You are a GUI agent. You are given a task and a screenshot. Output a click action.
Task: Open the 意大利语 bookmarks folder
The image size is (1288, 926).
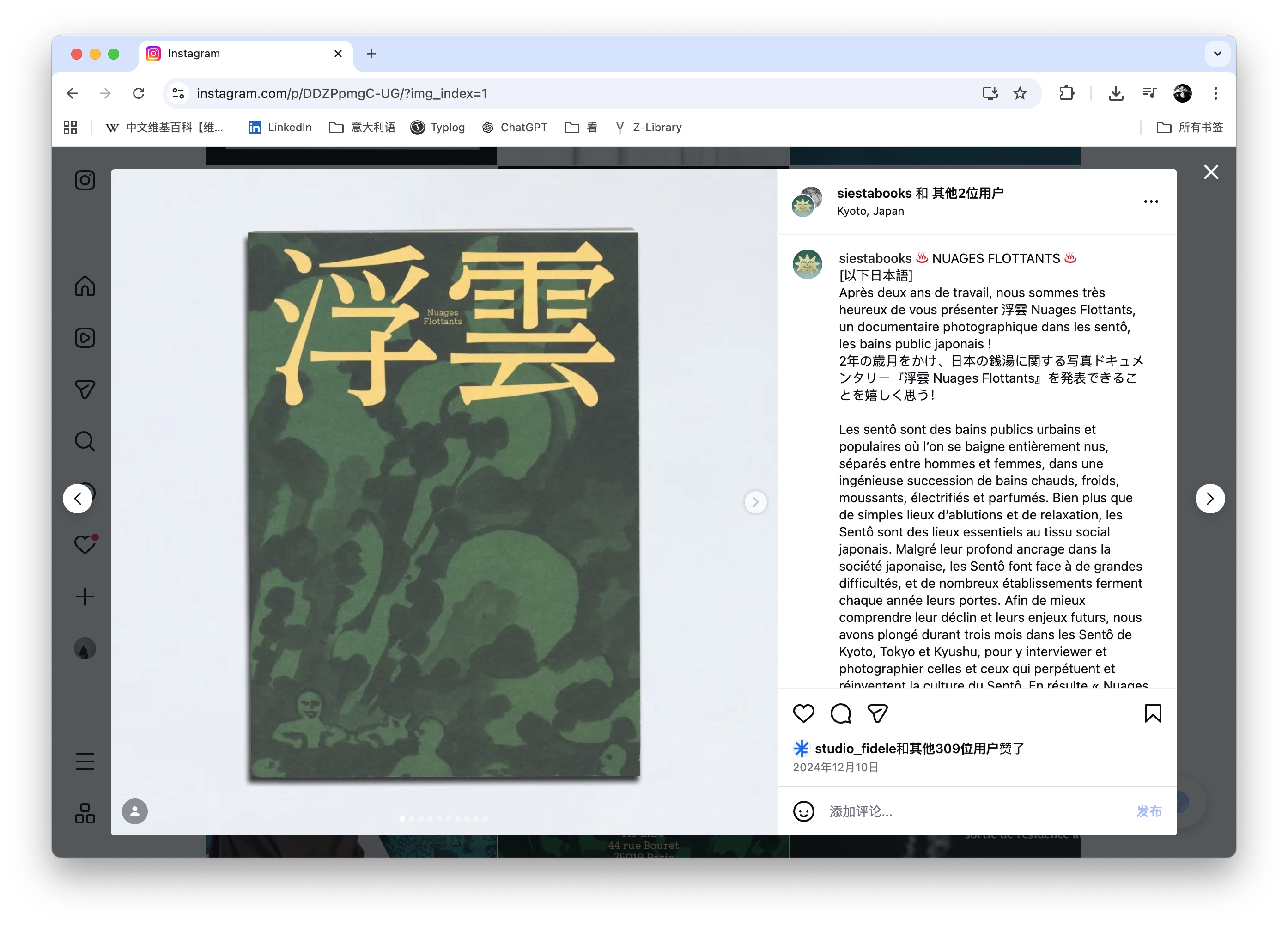click(x=362, y=127)
